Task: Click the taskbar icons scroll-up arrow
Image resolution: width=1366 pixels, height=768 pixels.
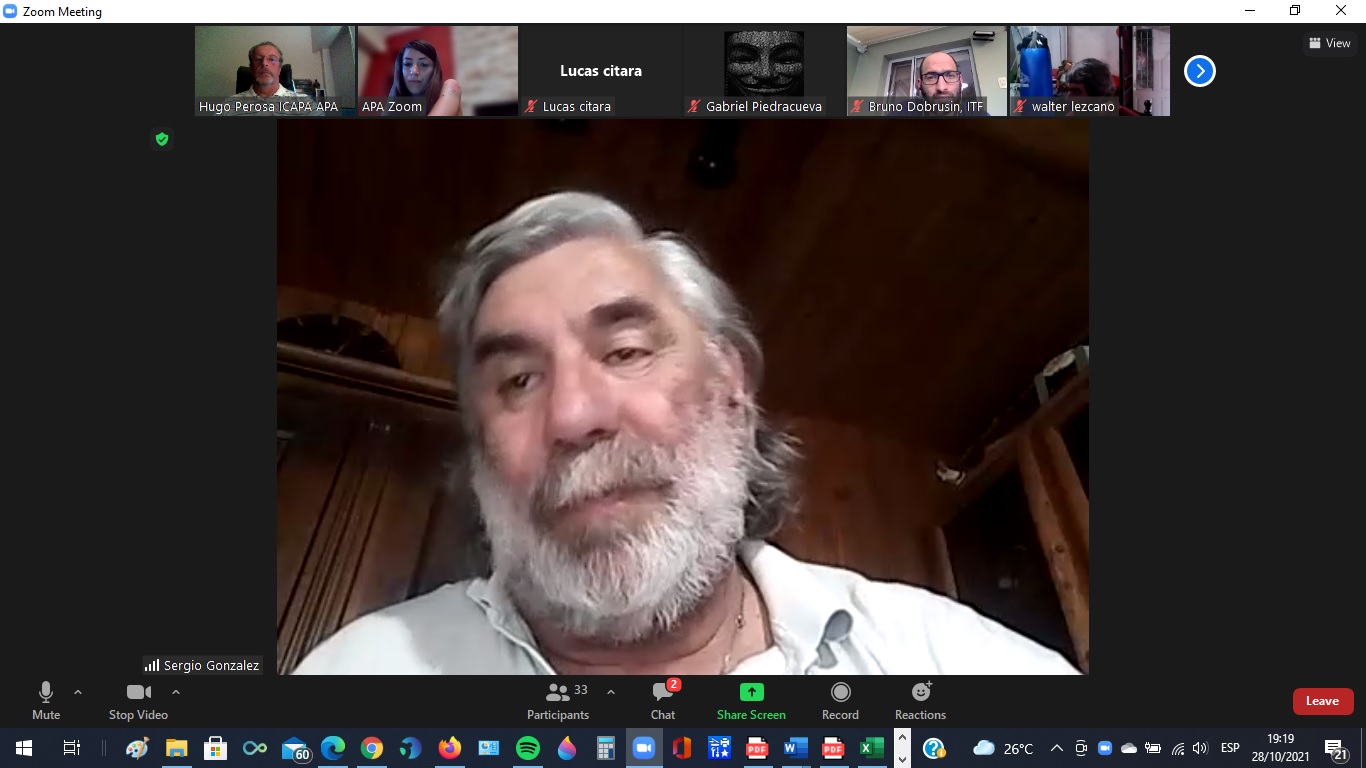Action: pyautogui.click(x=902, y=738)
